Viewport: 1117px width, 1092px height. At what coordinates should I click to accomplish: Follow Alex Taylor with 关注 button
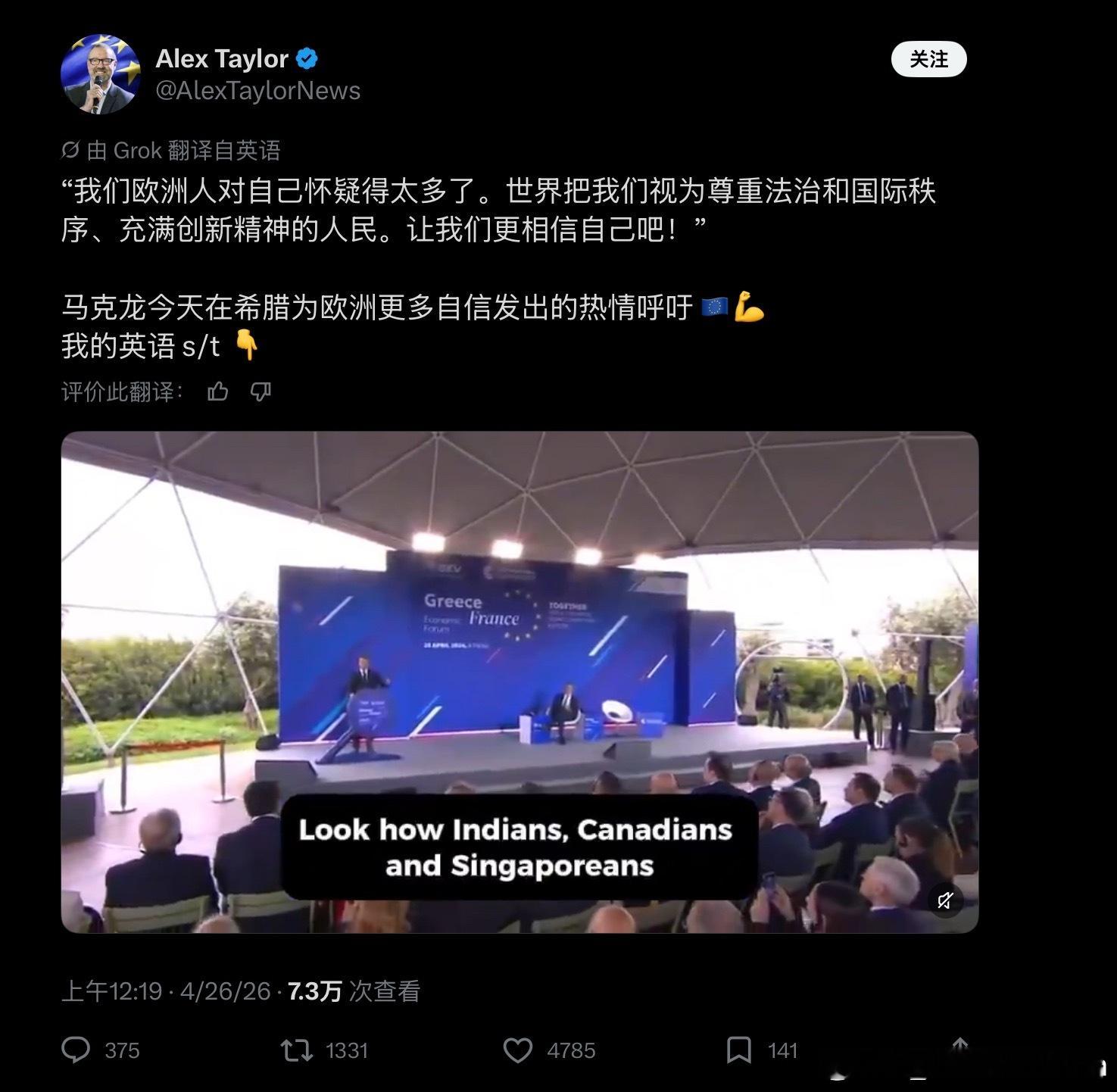(x=928, y=59)
